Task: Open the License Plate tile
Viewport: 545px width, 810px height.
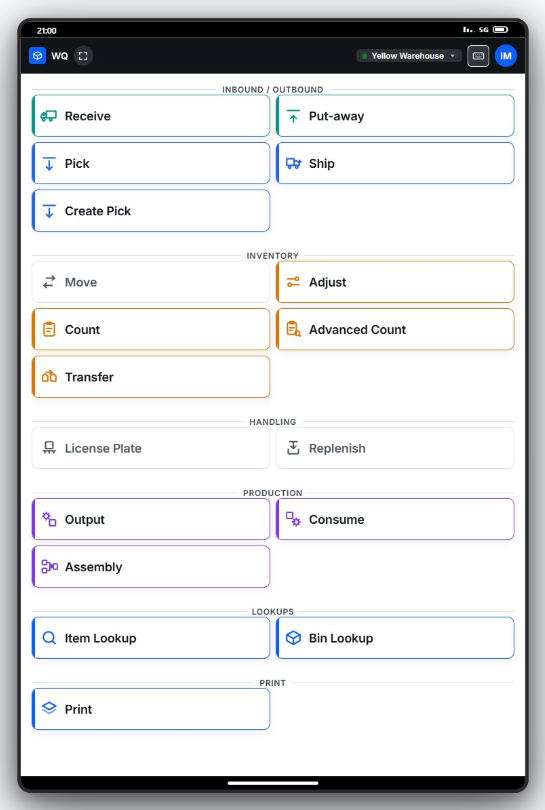Action: pos(151,448)
